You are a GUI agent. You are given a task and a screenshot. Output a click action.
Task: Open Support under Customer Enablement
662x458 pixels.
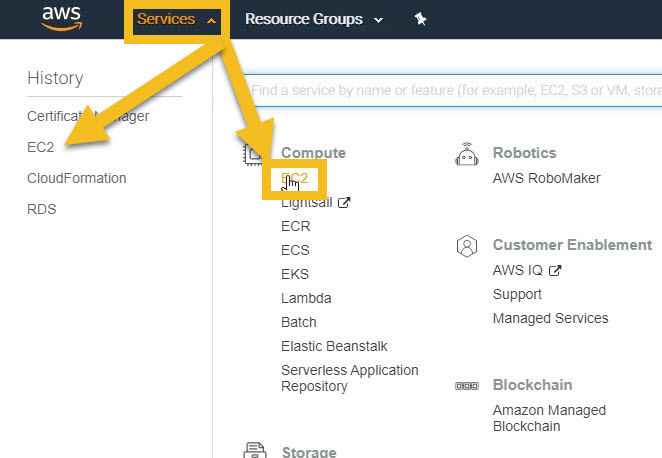517,294
